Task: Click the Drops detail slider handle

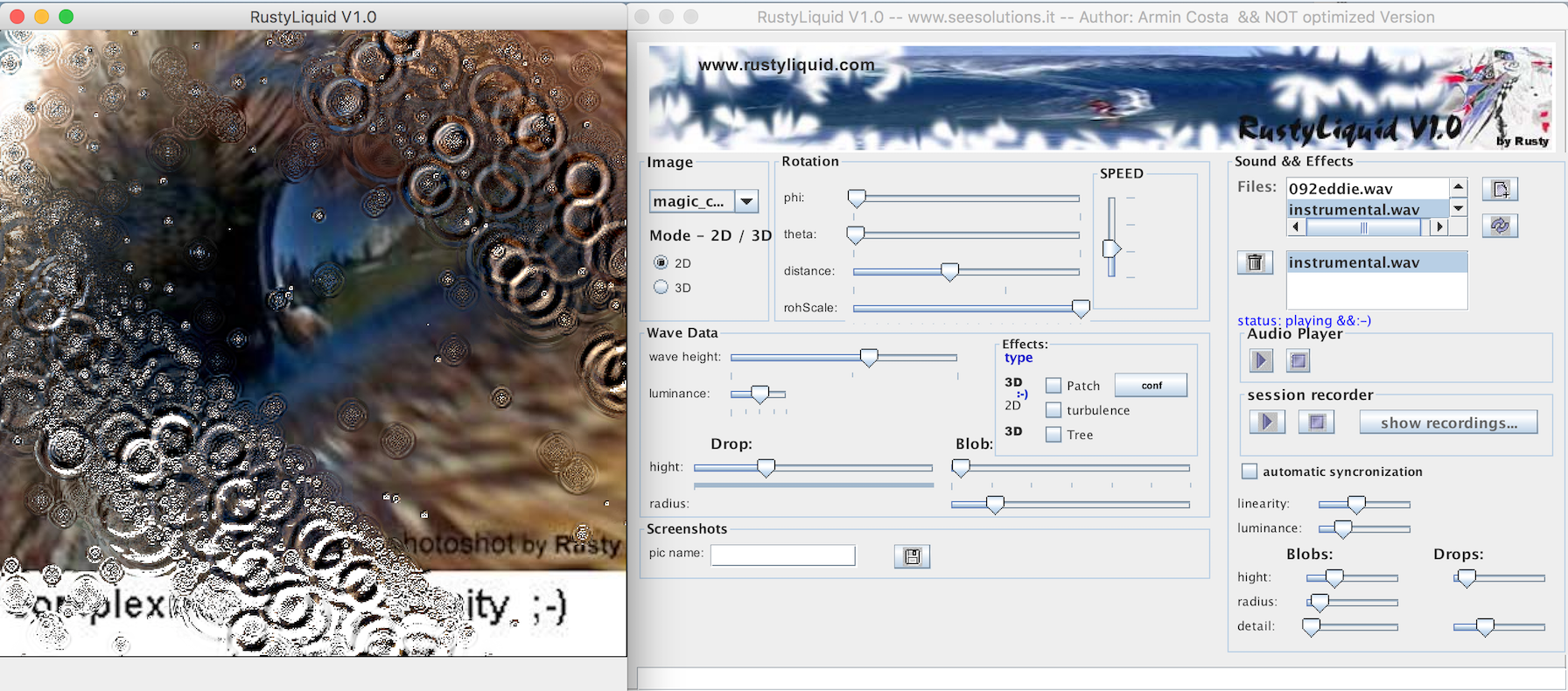Action: point(1485,627)
